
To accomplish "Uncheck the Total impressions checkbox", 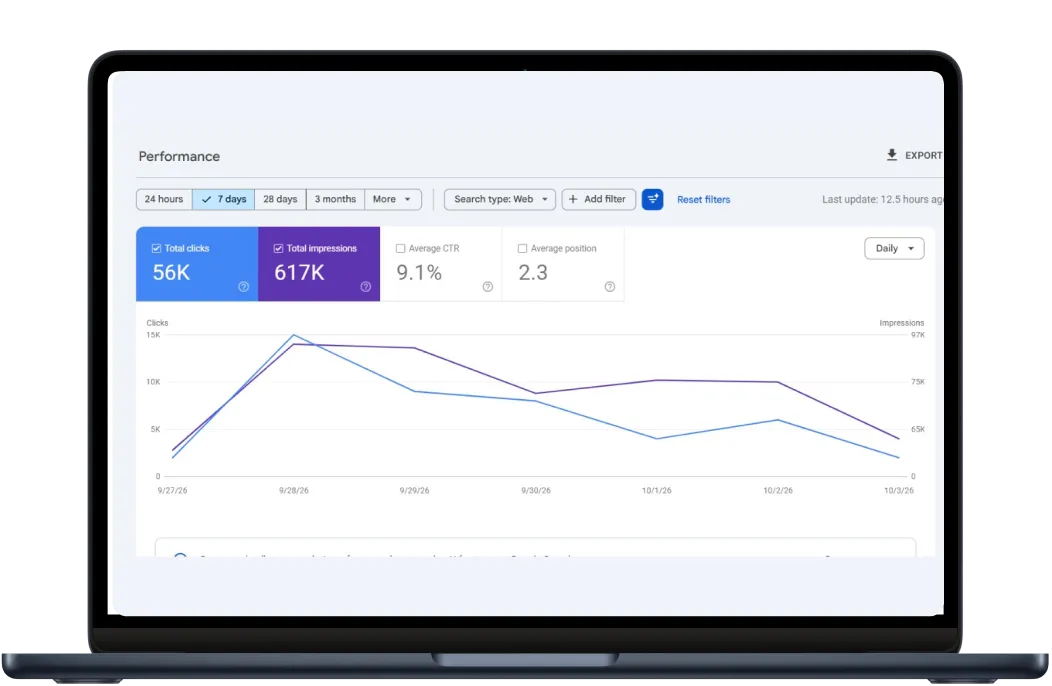I will 278,248.
